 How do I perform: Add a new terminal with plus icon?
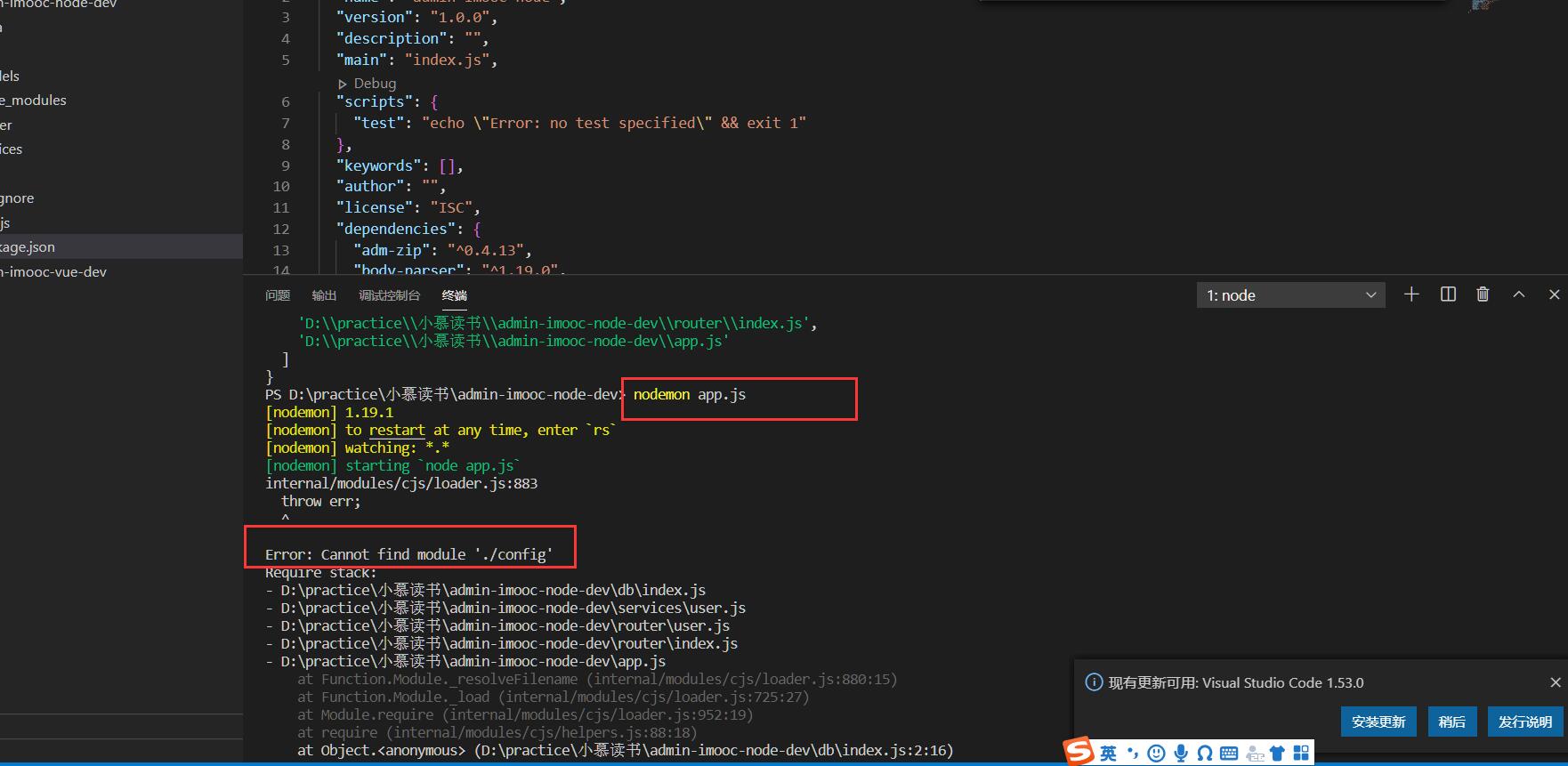click(x=1411, y=294)
